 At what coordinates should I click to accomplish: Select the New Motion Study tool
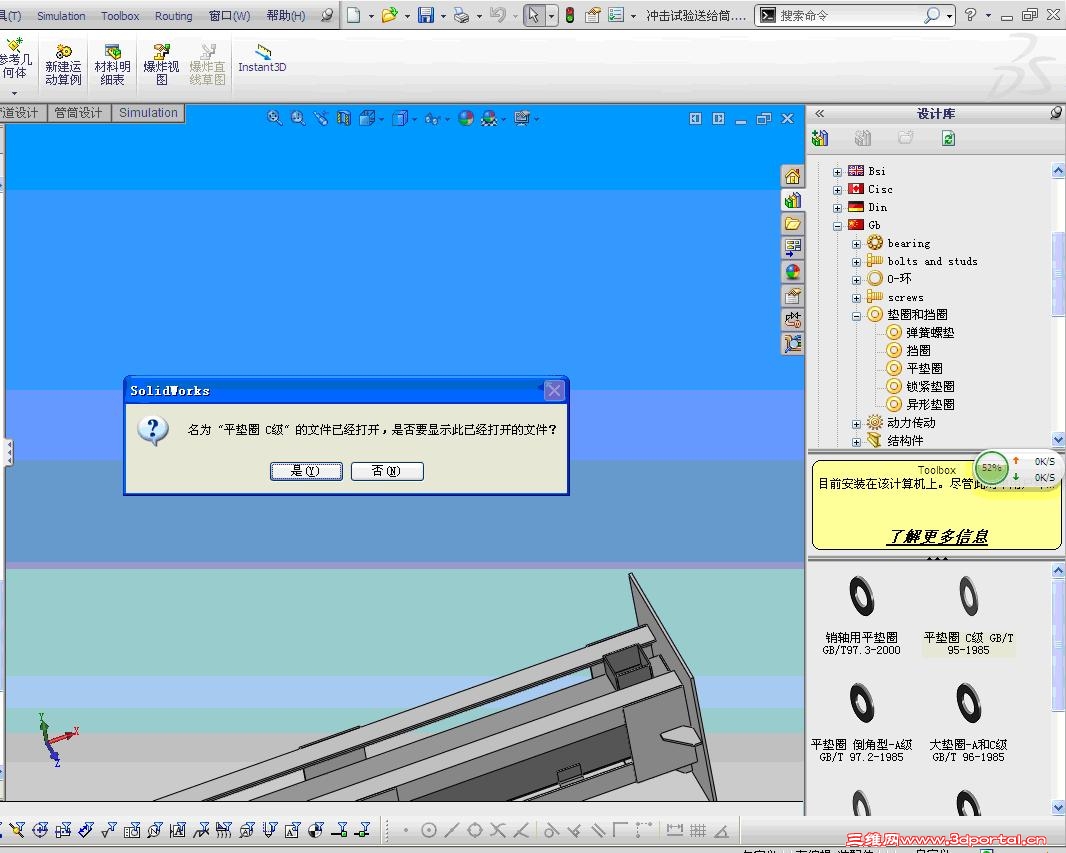pyautogui.click(x=63, y=65)
